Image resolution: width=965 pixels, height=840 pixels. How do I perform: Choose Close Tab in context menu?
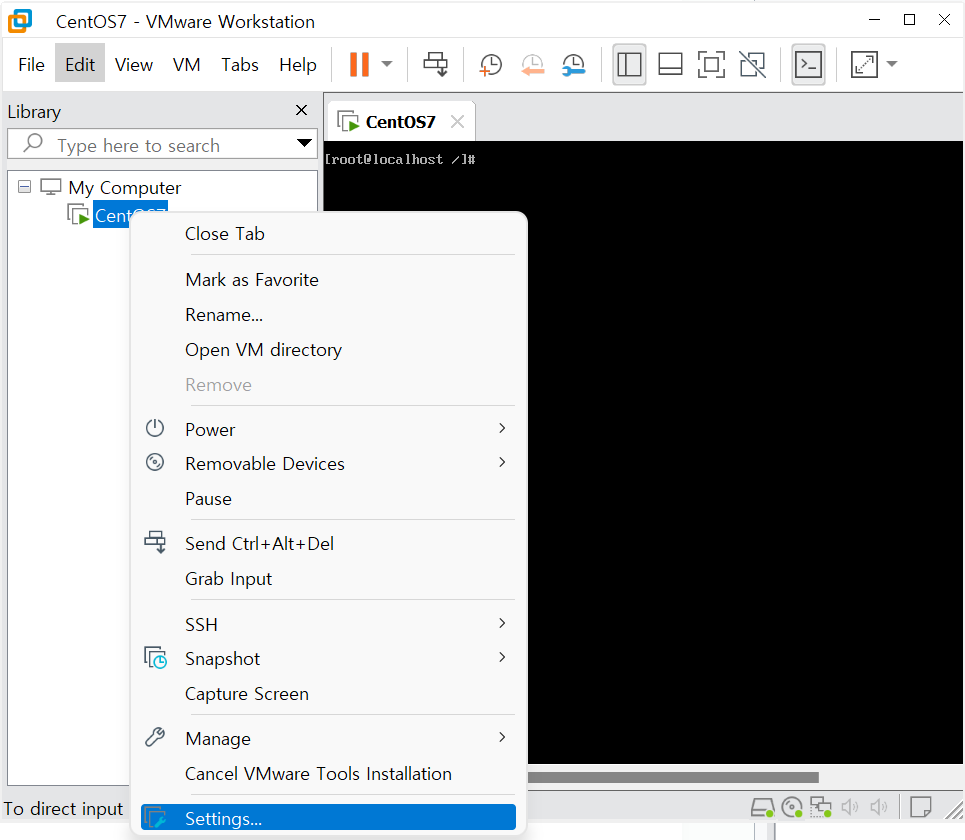pyautogui.click(x=328, y=234)
